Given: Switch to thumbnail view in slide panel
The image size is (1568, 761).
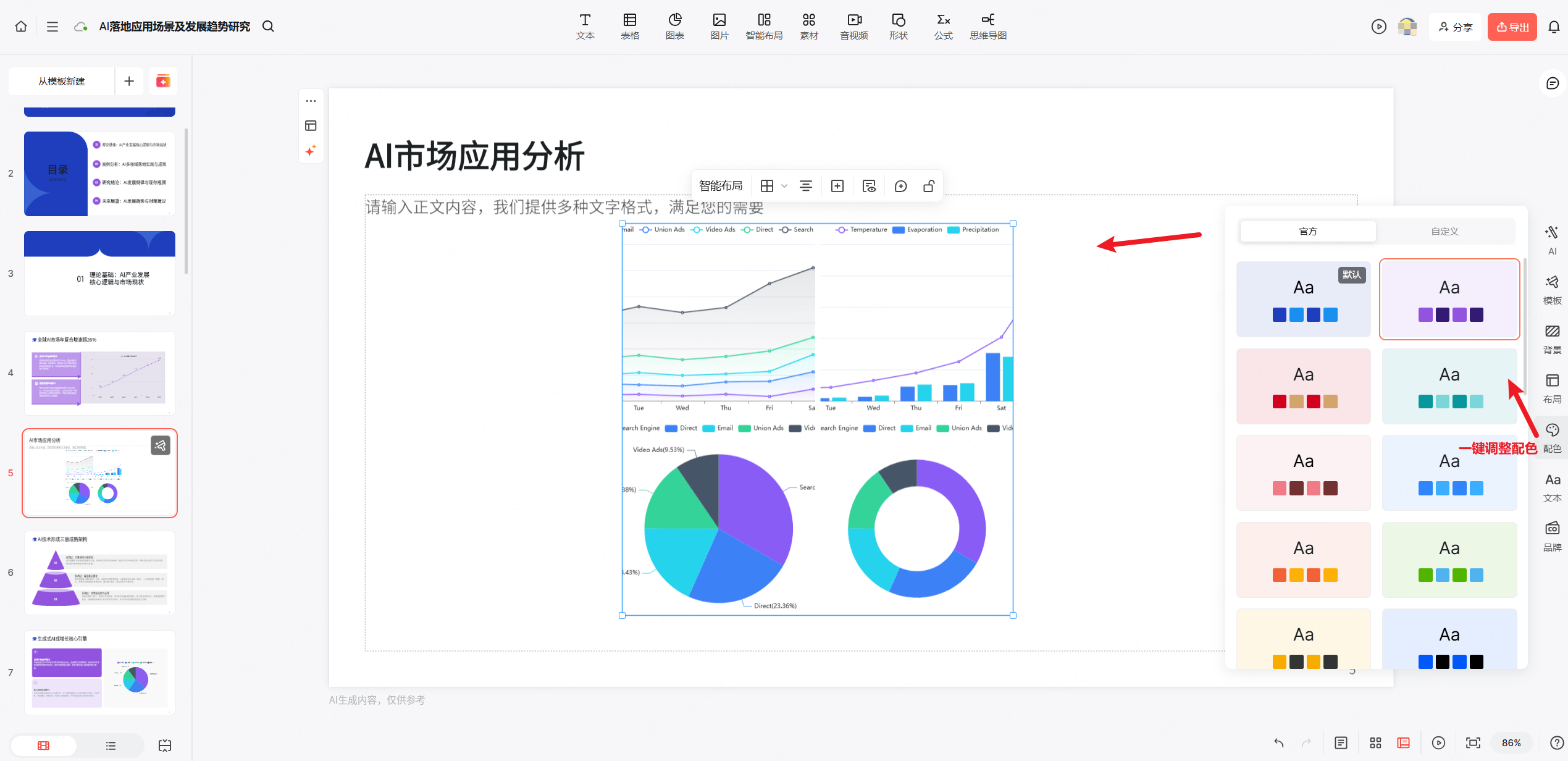Looking at the screenshot, I should (43, 746).
